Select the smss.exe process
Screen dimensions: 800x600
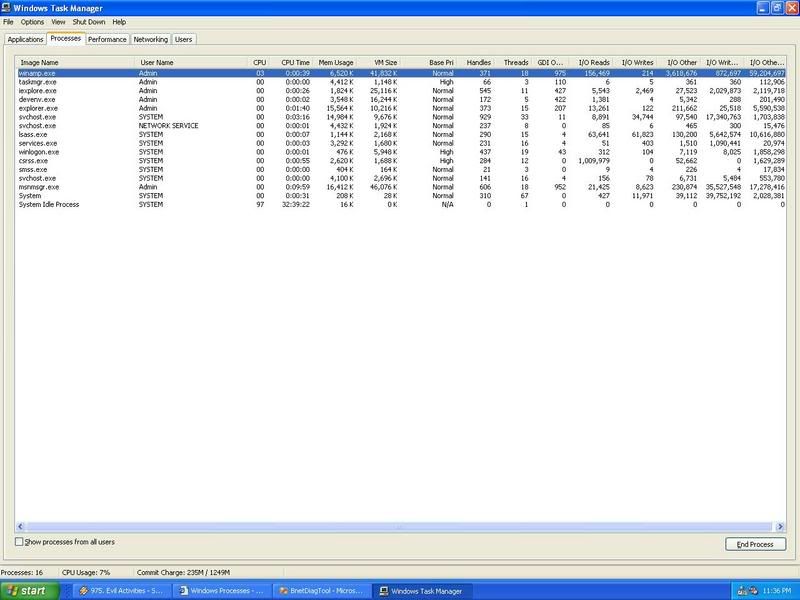tap(401, 169)
